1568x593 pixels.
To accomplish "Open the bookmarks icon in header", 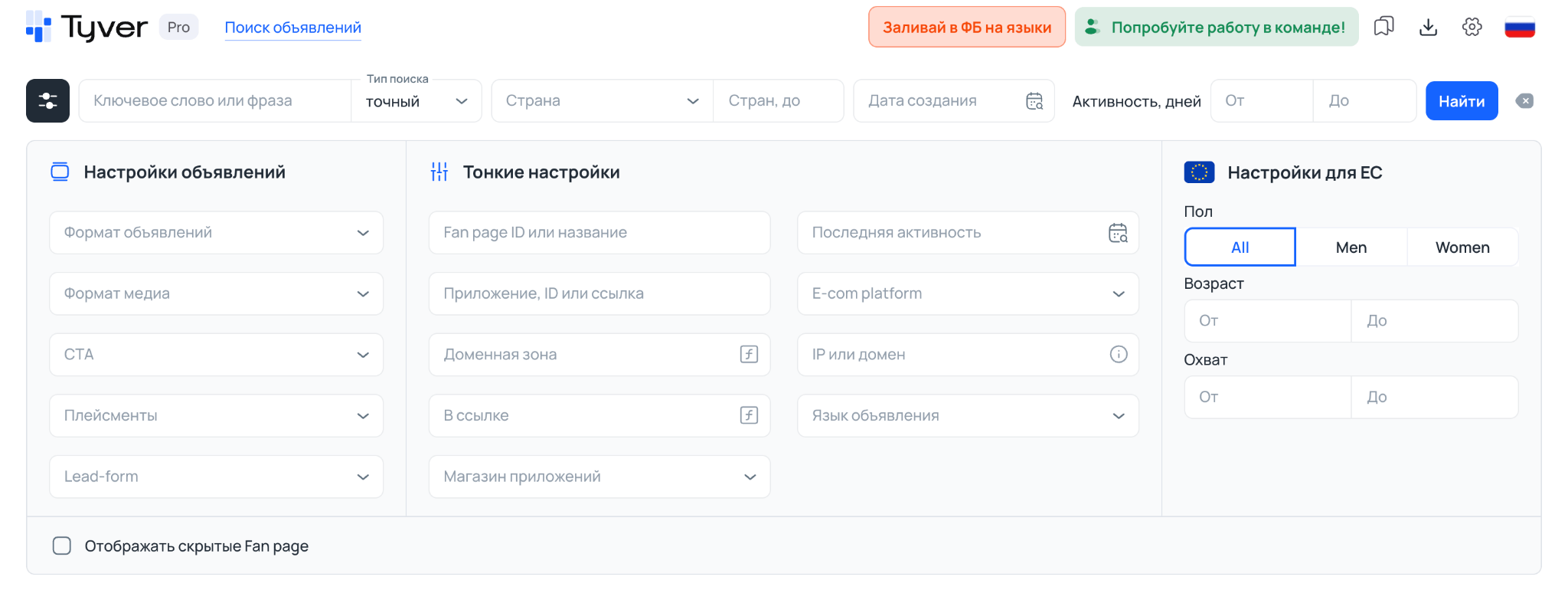I will (x=1383, y=27).
